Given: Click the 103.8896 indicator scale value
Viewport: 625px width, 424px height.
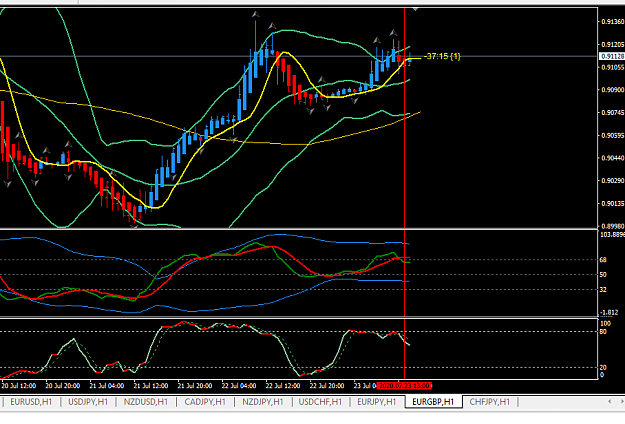Looking at the screenshot, I should pyautogui.click(x=613, y=235).
